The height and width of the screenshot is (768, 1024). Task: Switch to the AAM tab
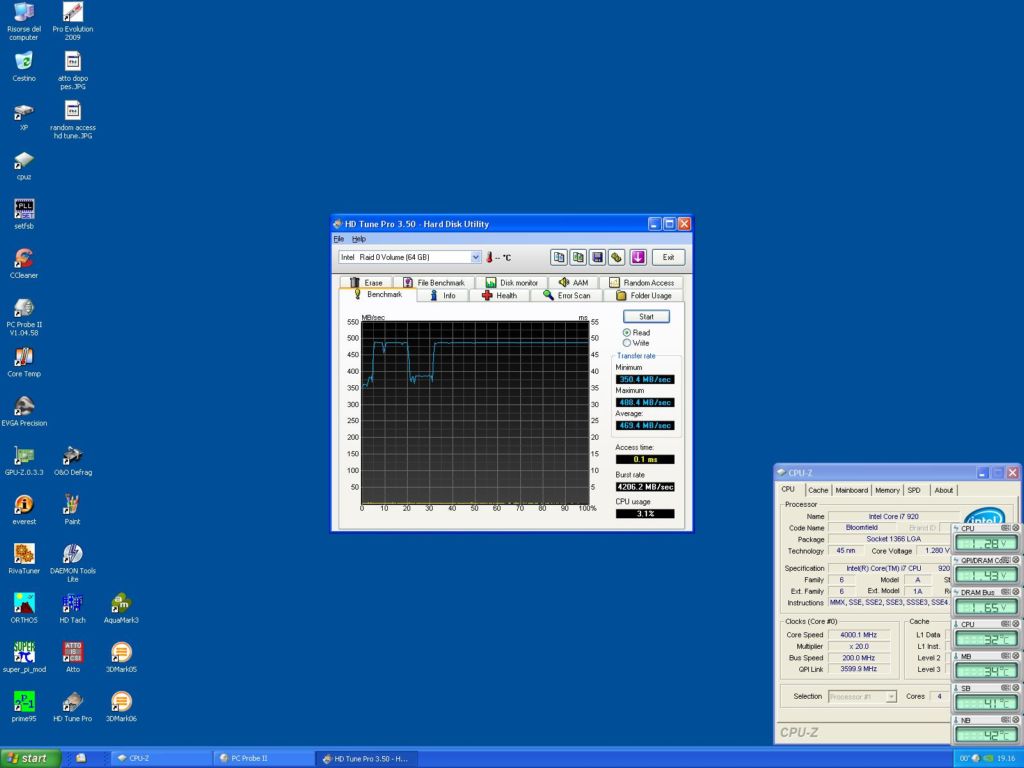[x=573, y=283]
